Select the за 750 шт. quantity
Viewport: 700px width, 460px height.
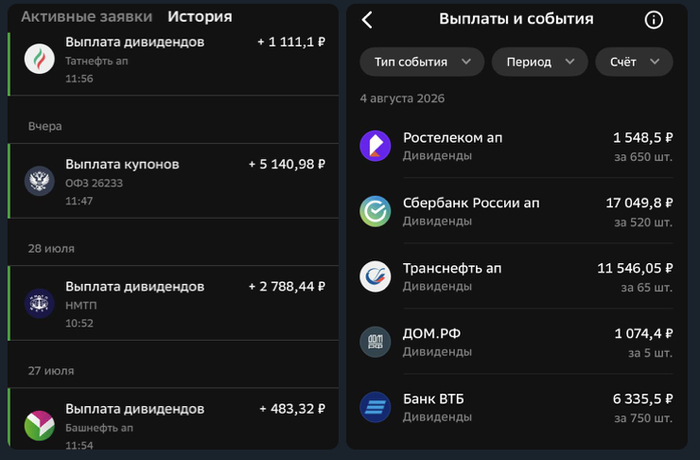point(643,418)
